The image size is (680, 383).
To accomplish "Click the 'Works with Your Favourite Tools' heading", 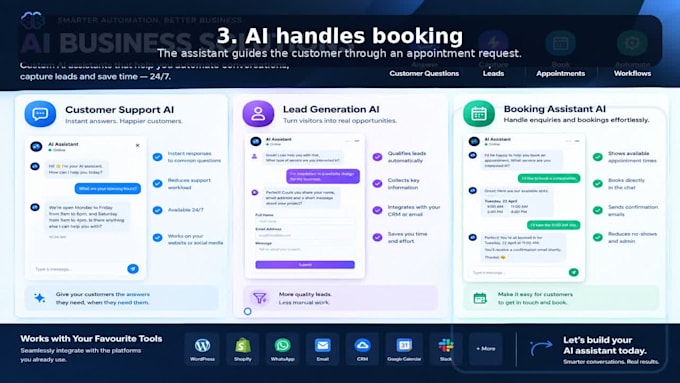I will (x=91, y=339).
